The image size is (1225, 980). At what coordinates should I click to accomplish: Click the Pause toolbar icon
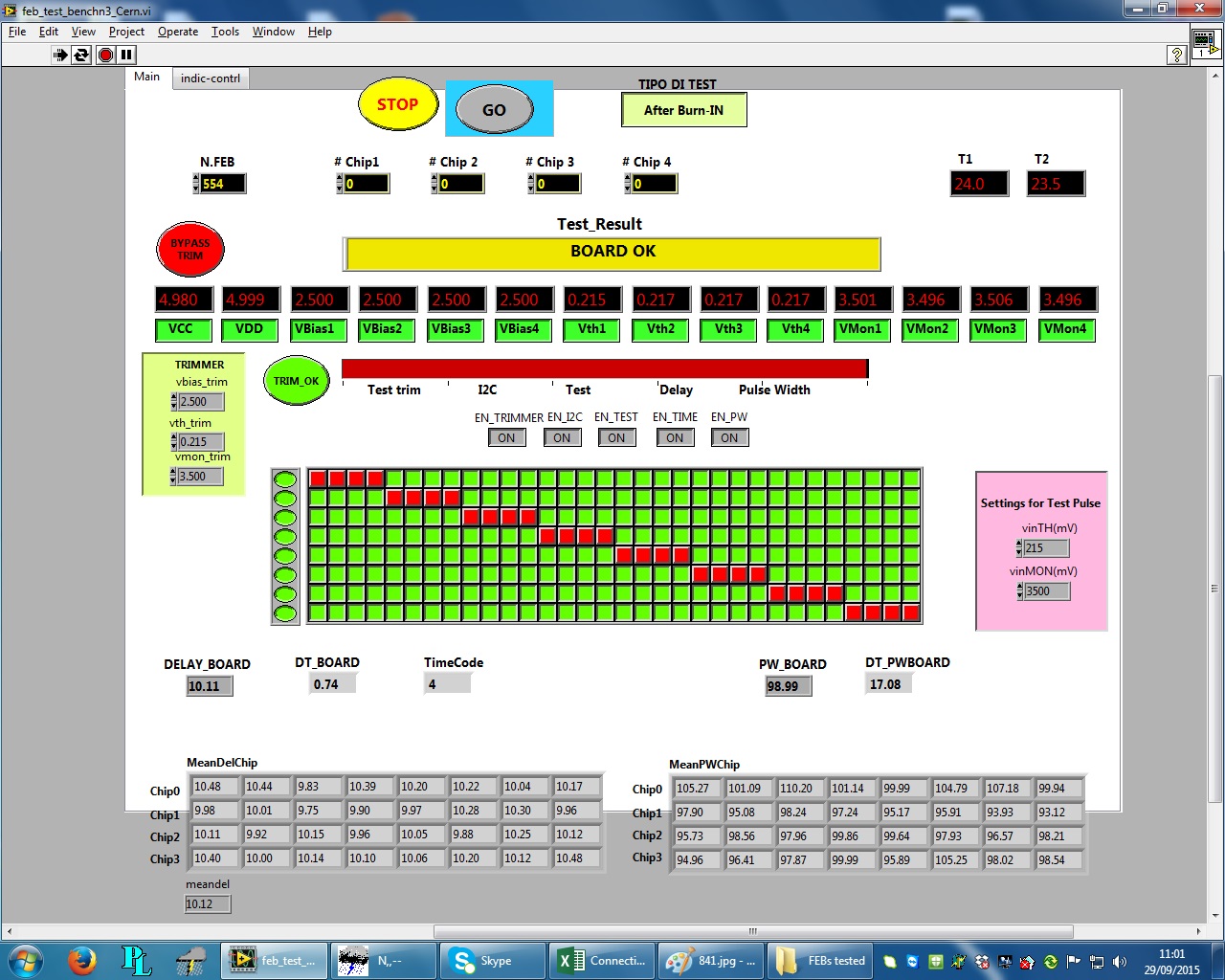pos(126,55)
